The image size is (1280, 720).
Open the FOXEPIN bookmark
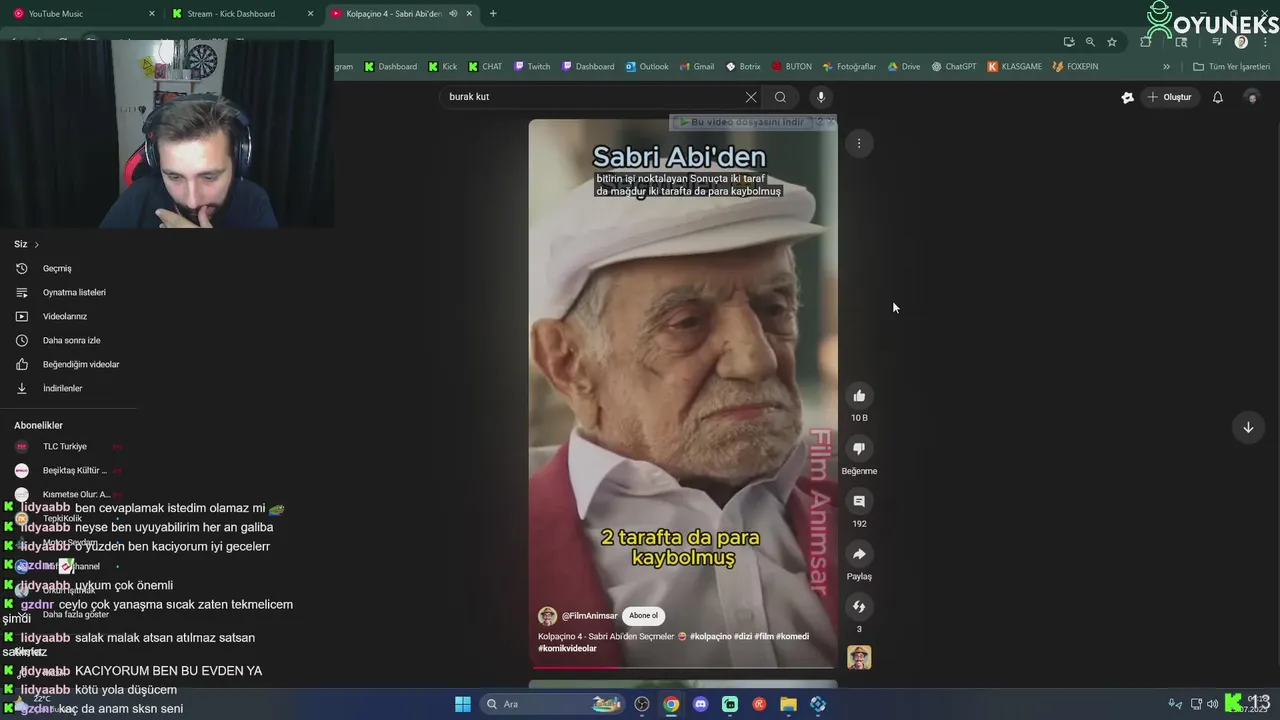(1075, 67)
